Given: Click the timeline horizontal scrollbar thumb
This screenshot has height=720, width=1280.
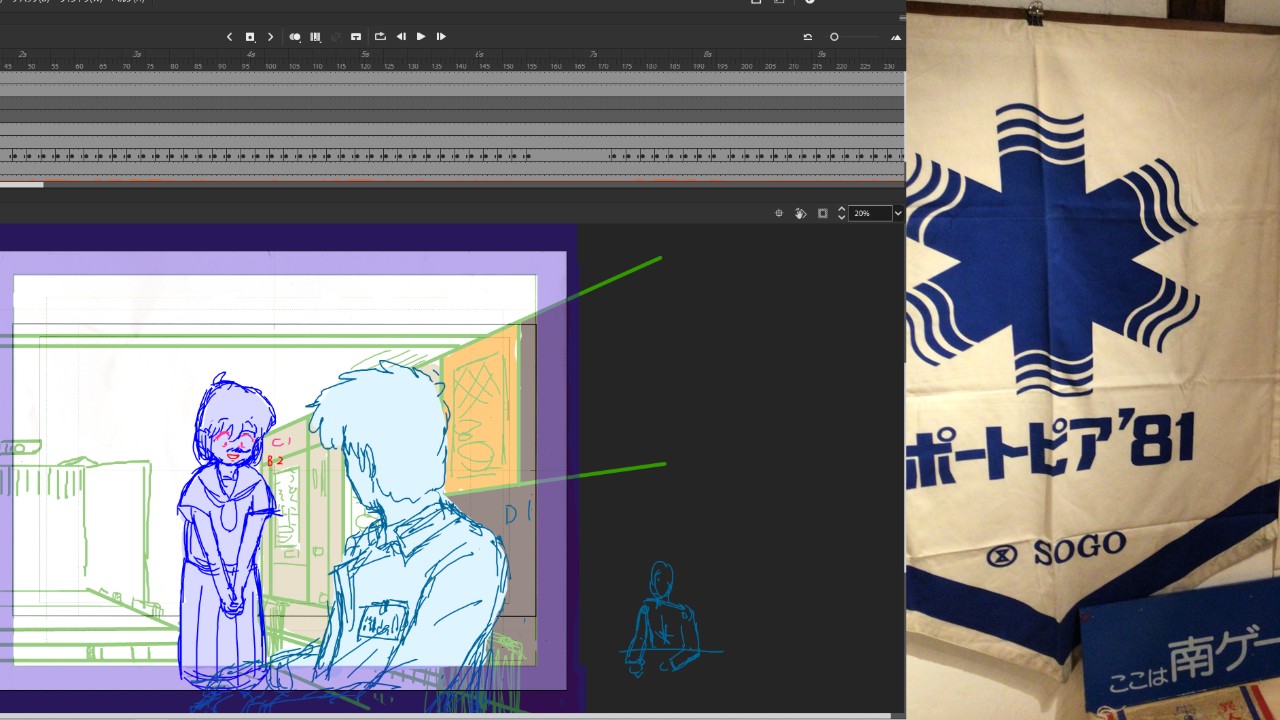Looking at the screenshot, I should point(22,184).
